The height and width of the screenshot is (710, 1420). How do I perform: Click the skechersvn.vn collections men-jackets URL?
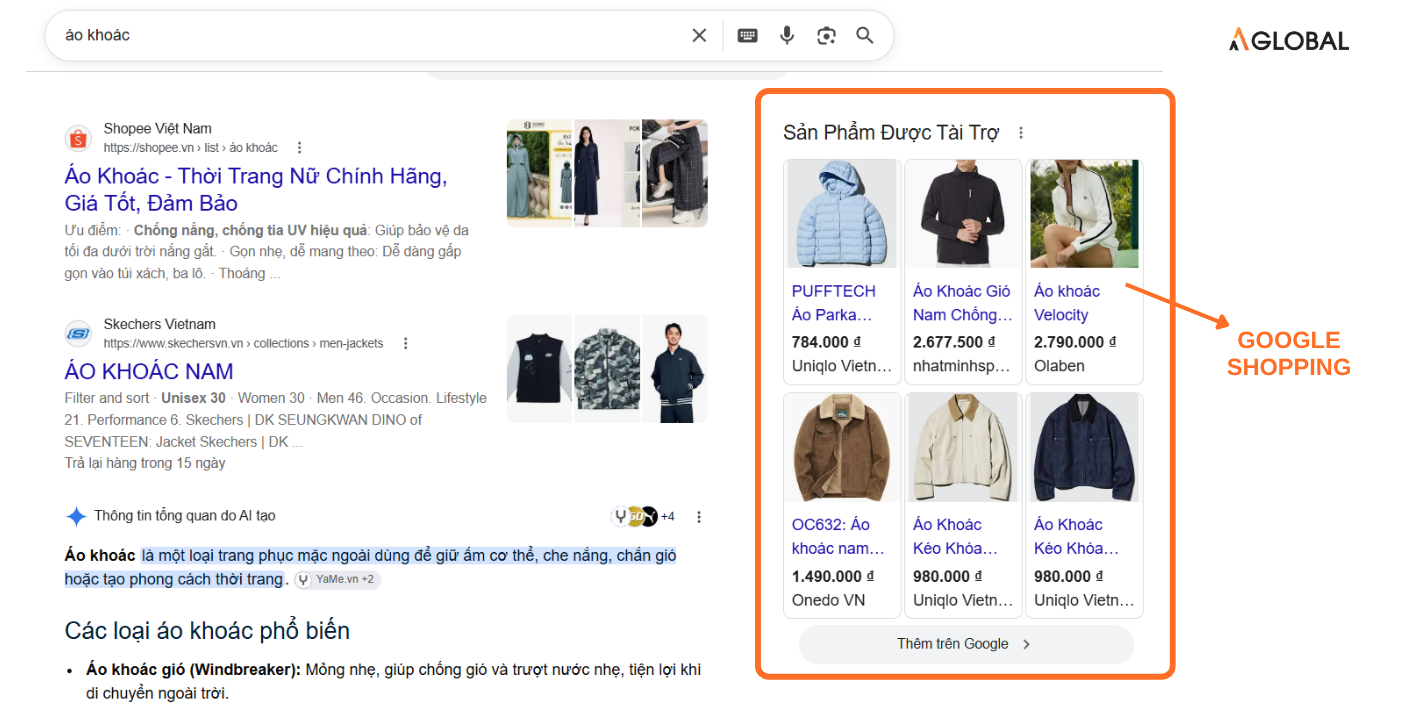(244, 344)
